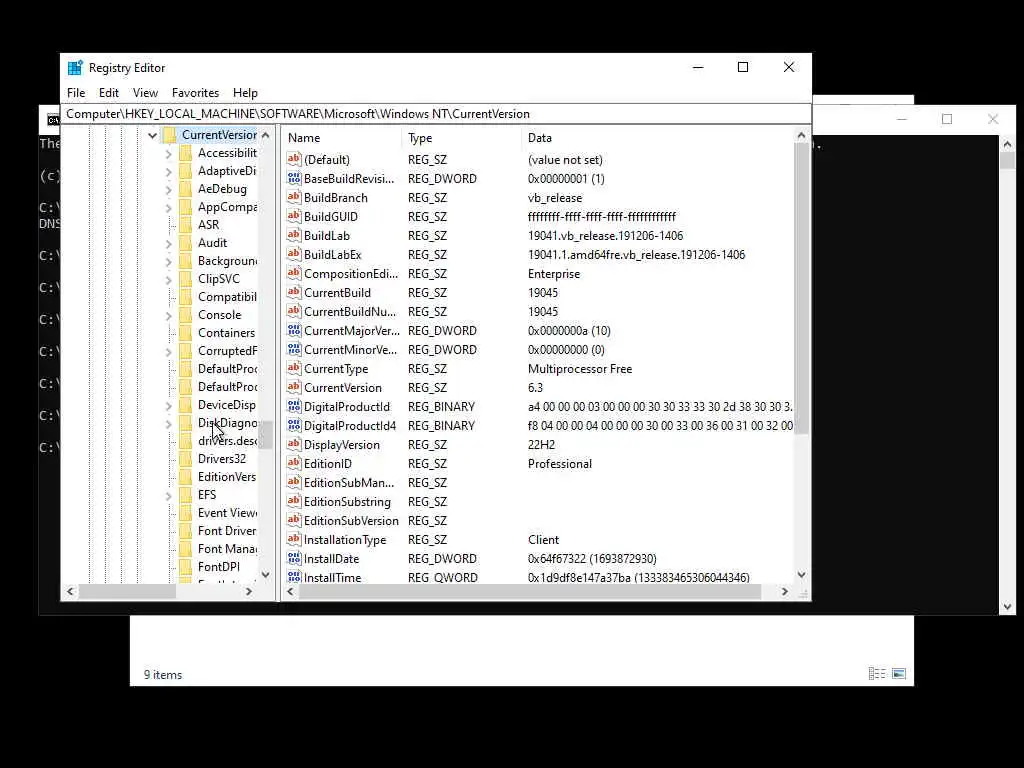
Task: Select the DigitalProductId binary icon
Action: click(294, 406)
